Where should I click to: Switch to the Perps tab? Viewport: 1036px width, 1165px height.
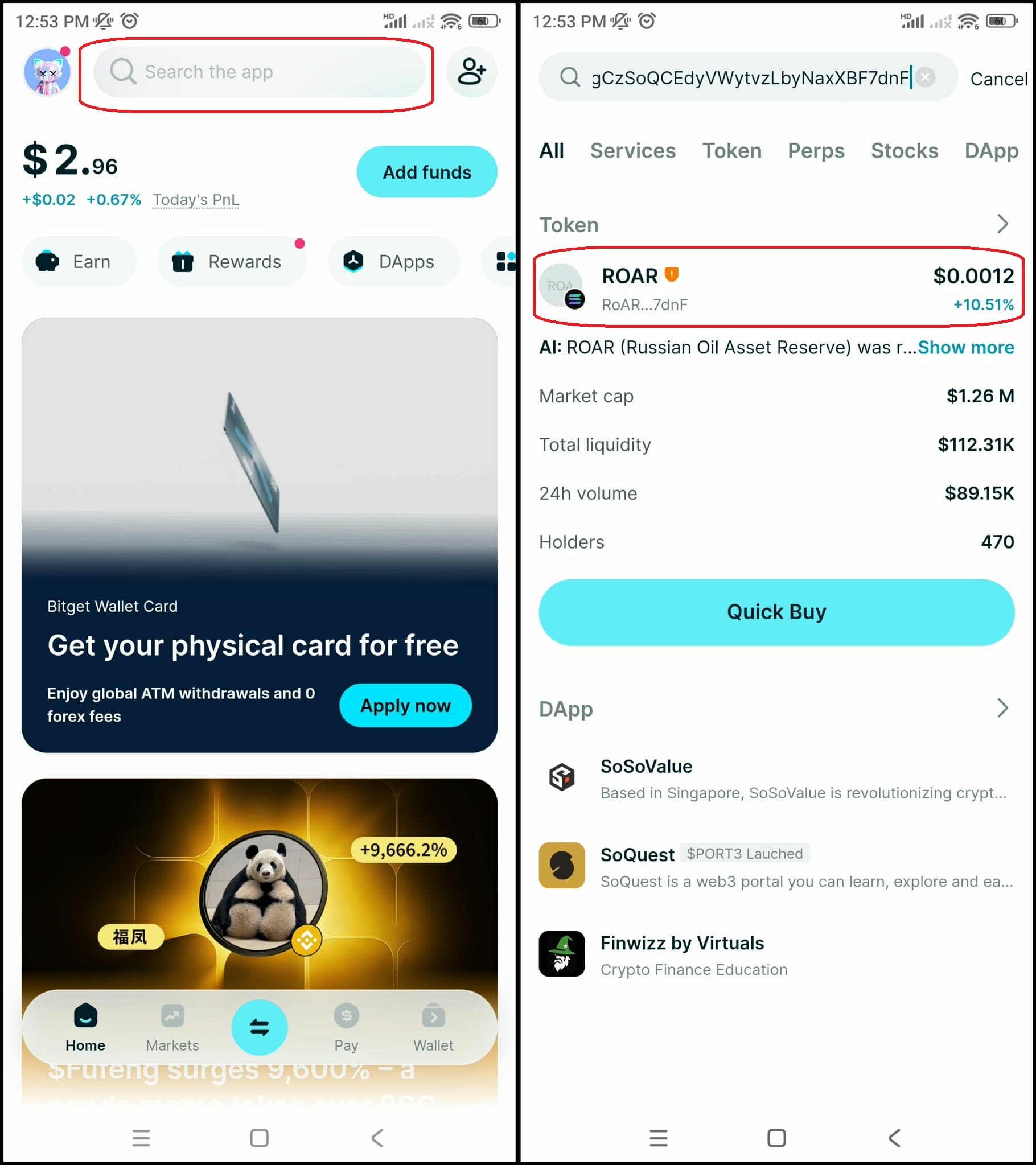click(x=816, y=150)
